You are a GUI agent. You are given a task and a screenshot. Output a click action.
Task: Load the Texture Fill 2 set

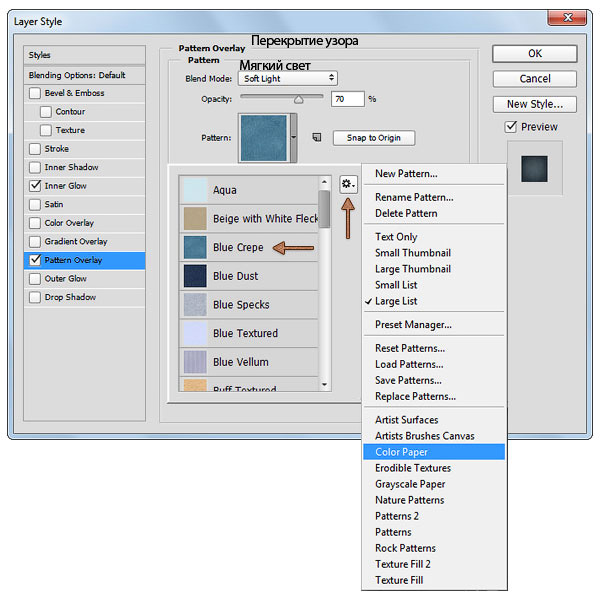pos(403,565)
